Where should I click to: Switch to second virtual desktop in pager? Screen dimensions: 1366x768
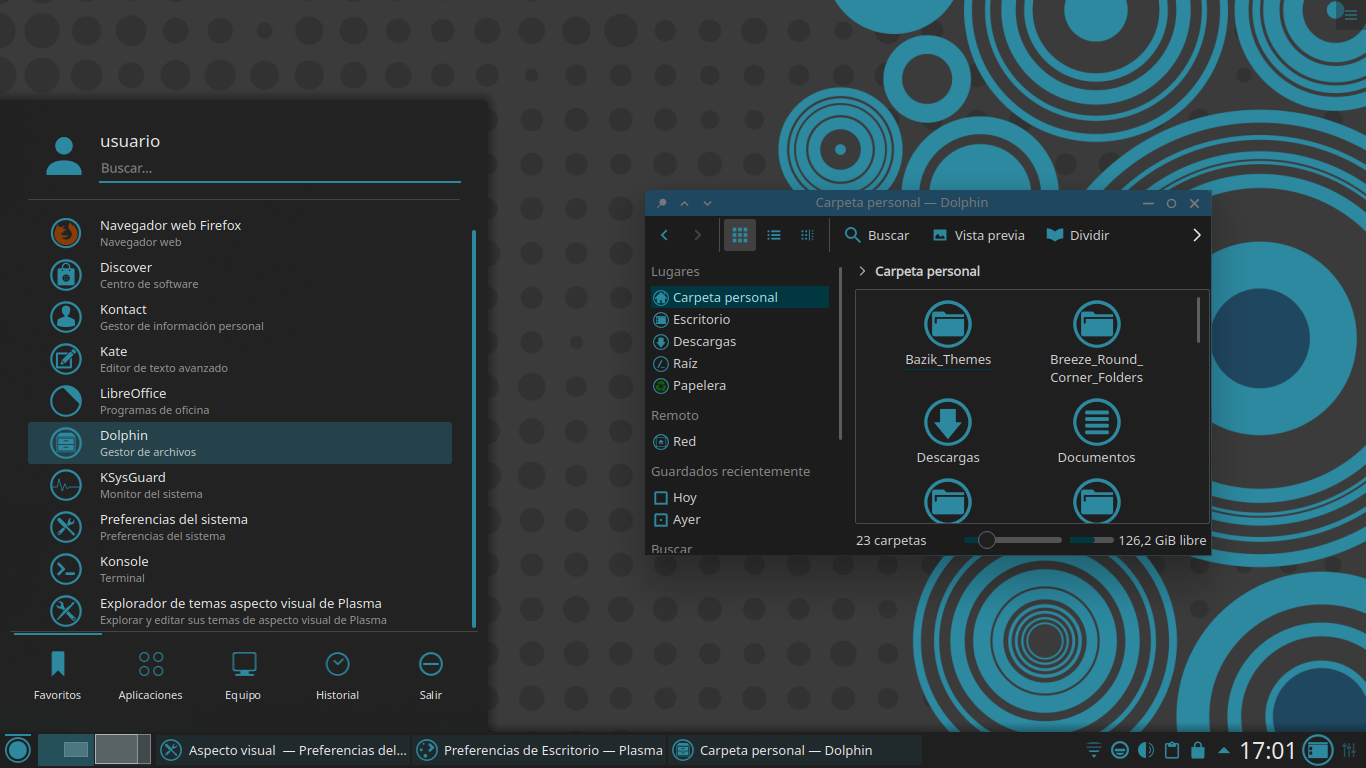pos(123,750)
